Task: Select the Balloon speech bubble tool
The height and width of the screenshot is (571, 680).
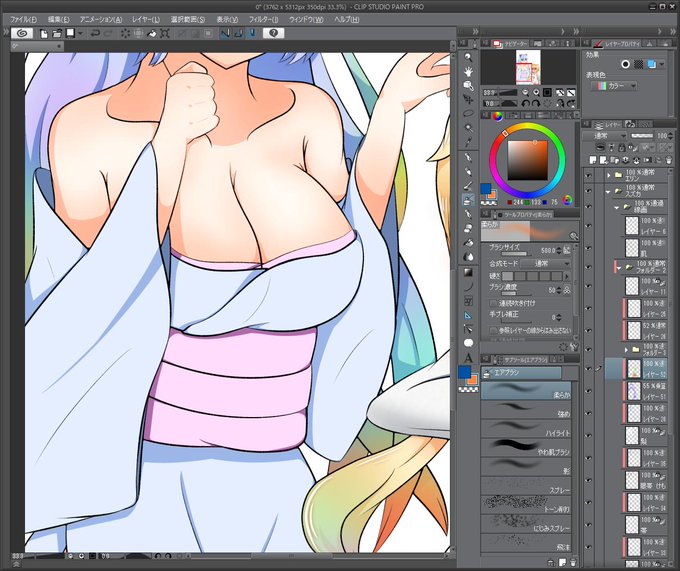Action: [x=468, y=343]
